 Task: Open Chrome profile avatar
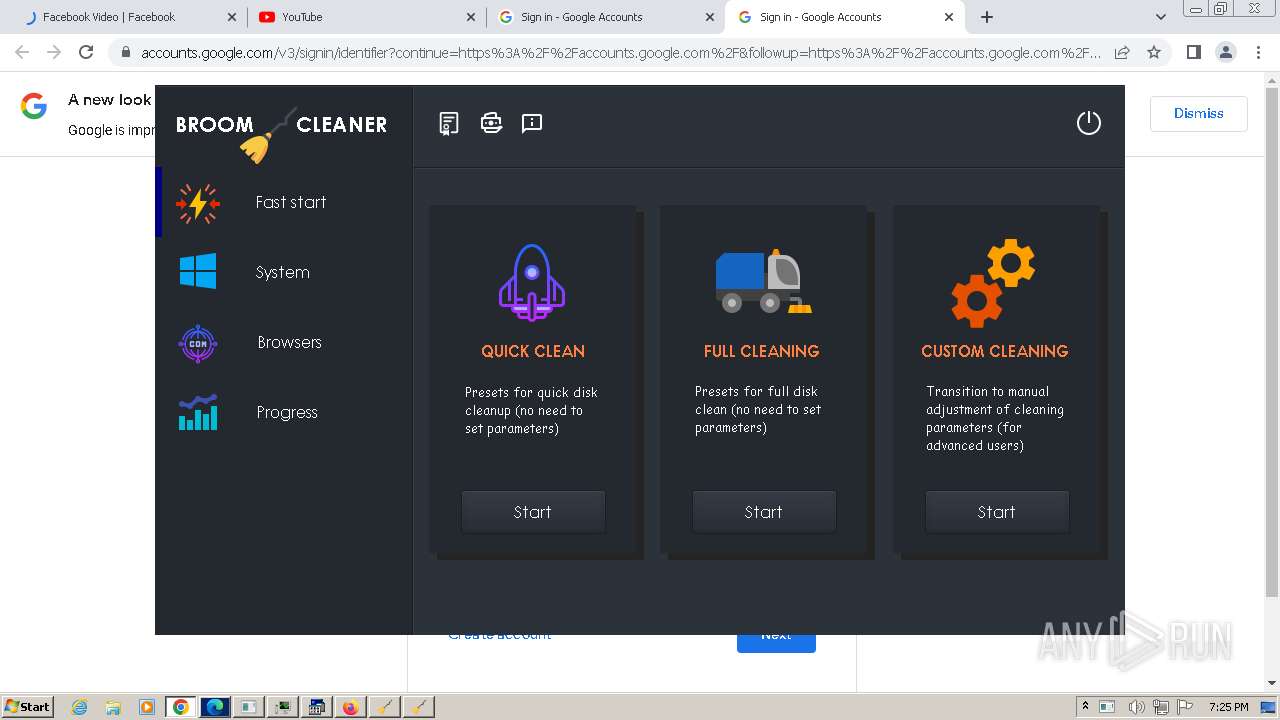[1225, 52]
